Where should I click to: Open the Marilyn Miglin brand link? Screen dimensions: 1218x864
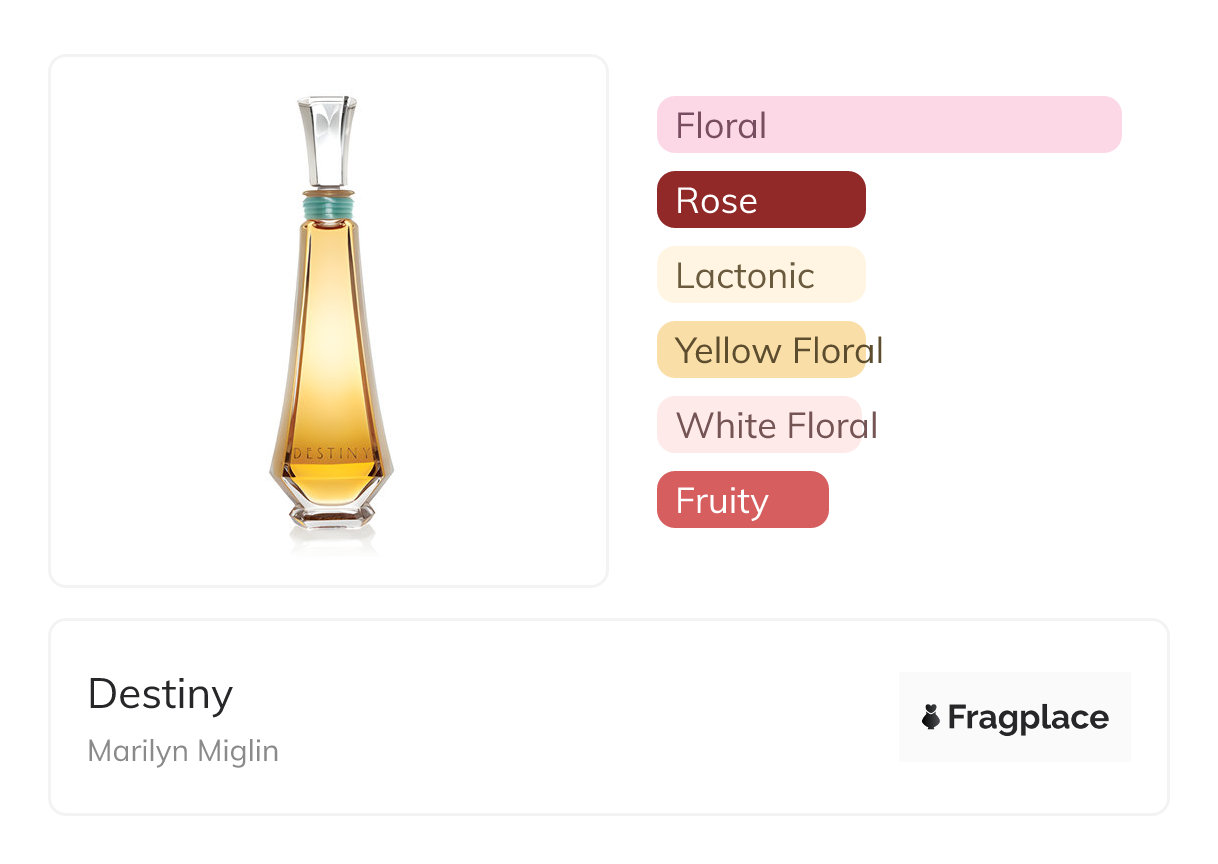point(183,751)
